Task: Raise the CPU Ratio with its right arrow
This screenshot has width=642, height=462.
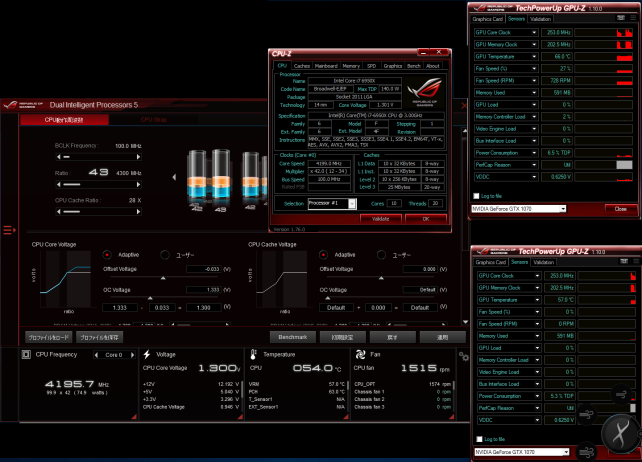Action: tap(138, 184)
